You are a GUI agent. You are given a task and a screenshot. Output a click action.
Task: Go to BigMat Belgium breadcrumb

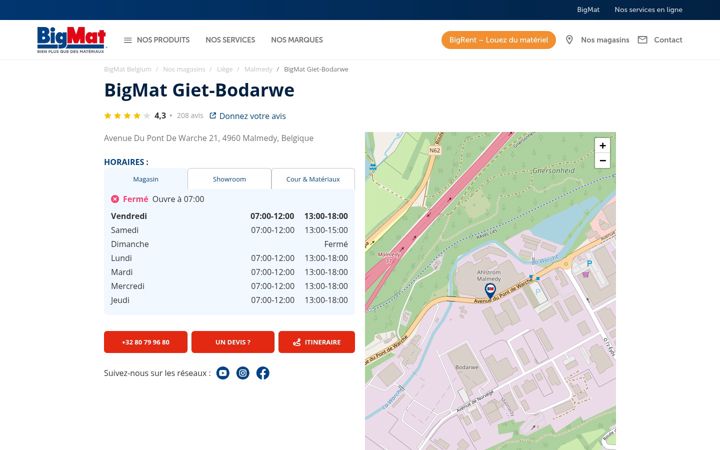128,69
